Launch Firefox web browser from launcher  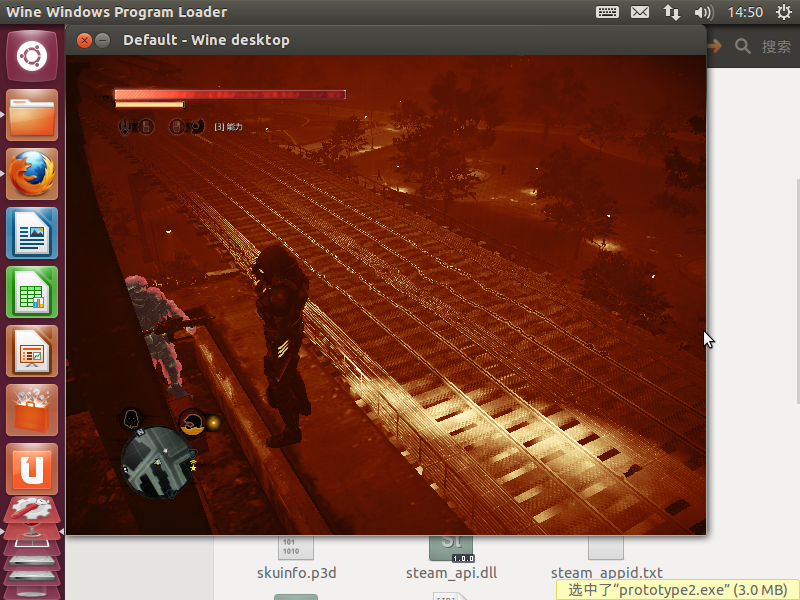point(32,174)
